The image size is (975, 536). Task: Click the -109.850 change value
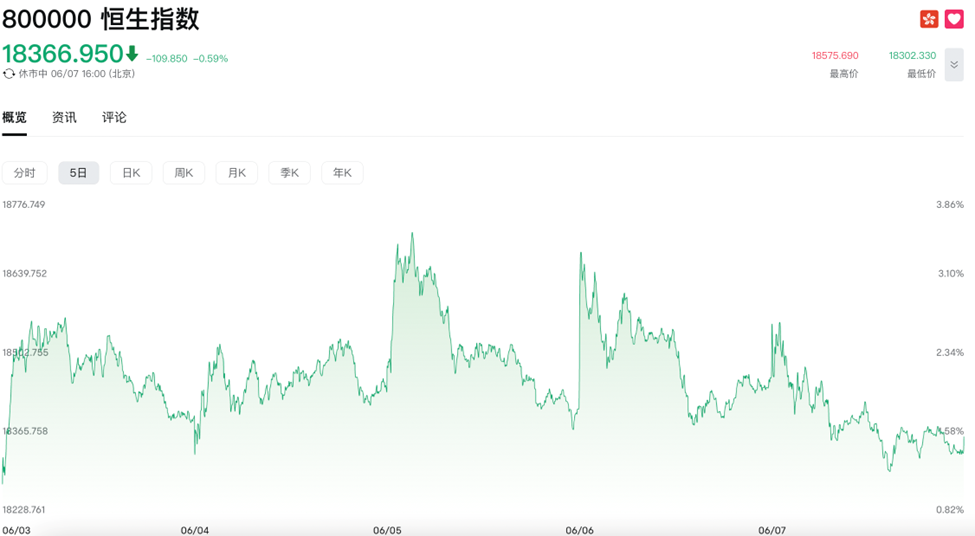coord(167,58)
